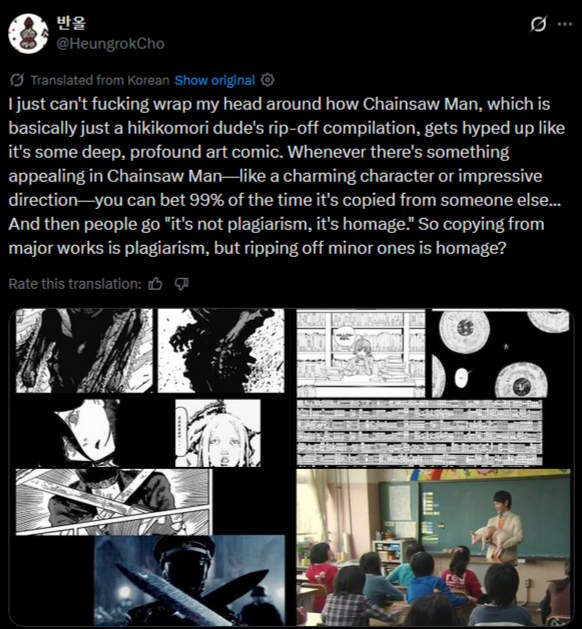The height and width of the screenshot is (629, 582).
Task: Click the Translated from Korean label
Action: point(100,80)
